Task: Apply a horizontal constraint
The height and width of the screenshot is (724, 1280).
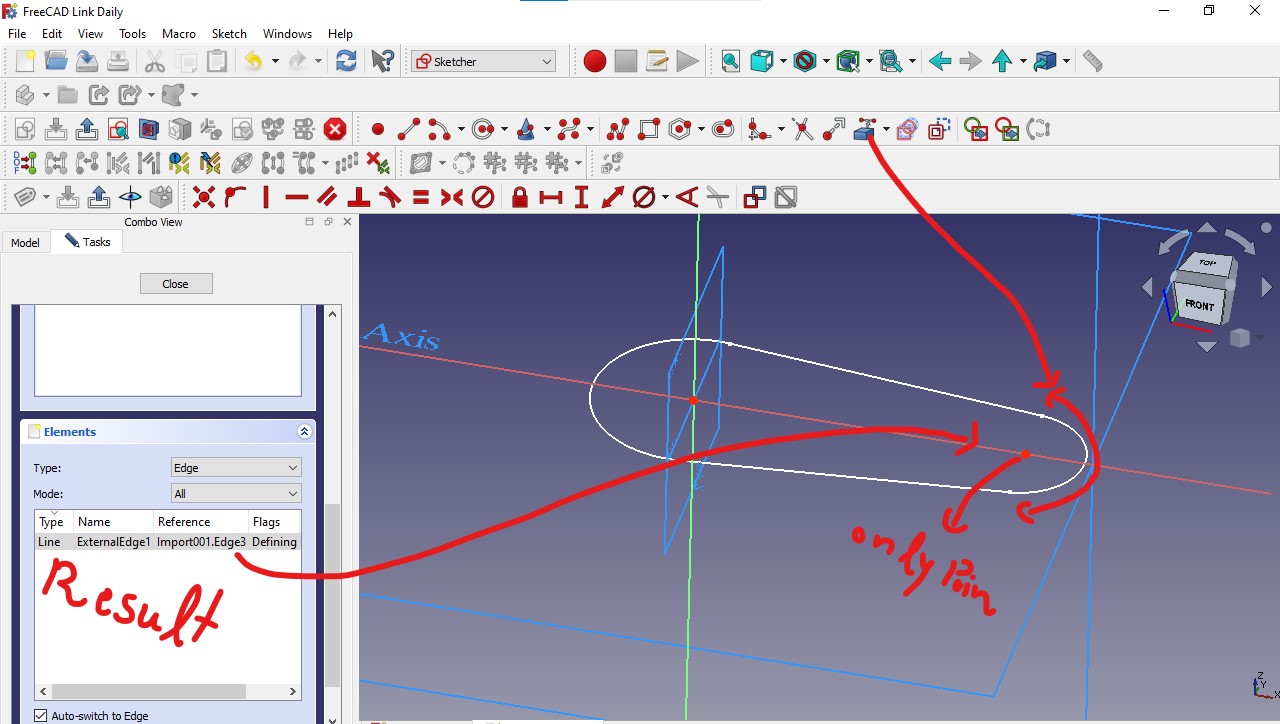Action: click(296, 197)
